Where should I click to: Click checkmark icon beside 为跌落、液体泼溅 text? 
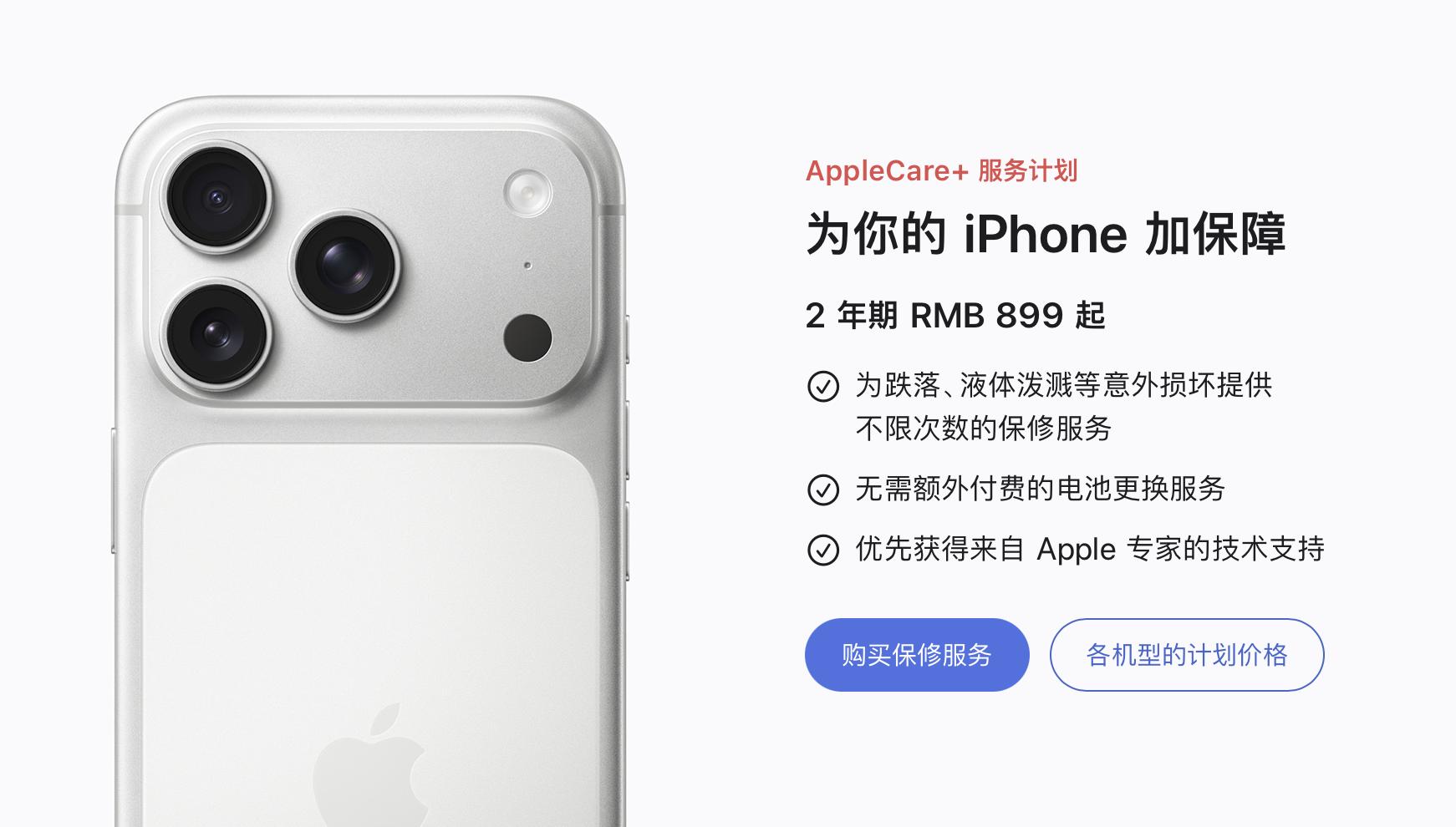823,386
